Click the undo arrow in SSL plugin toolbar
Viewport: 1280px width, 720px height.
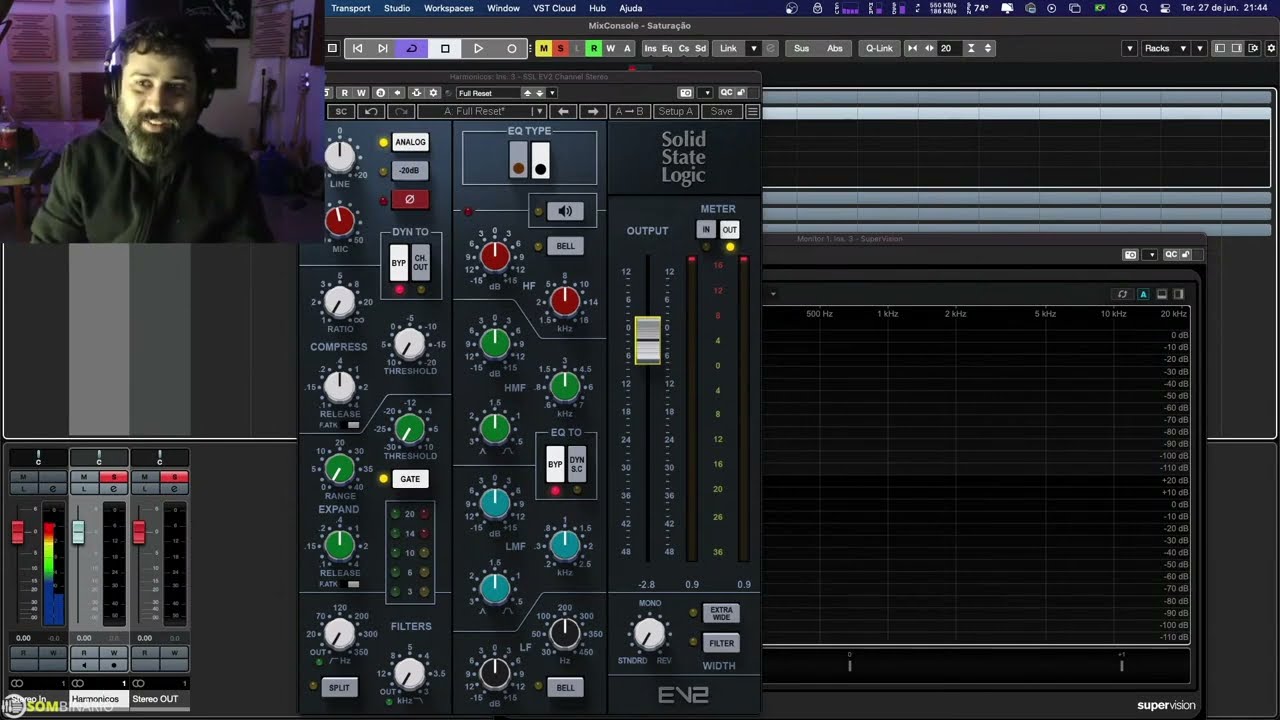[x=371, y=111]
